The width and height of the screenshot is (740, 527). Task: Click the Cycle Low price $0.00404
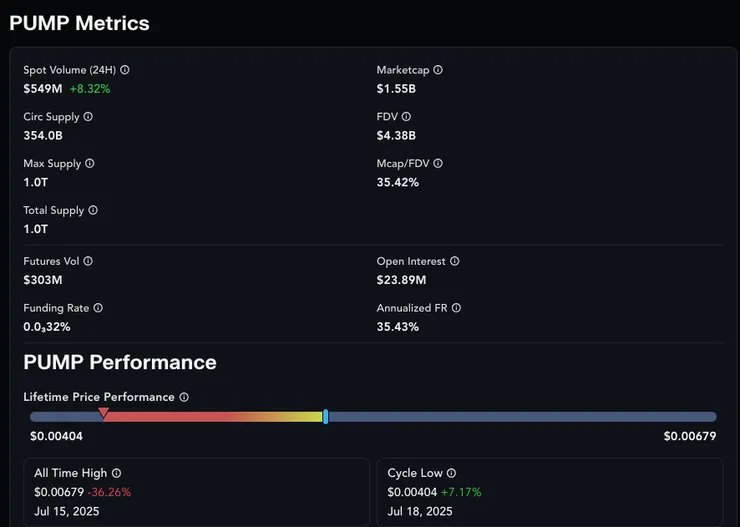(x=412, y=492)
